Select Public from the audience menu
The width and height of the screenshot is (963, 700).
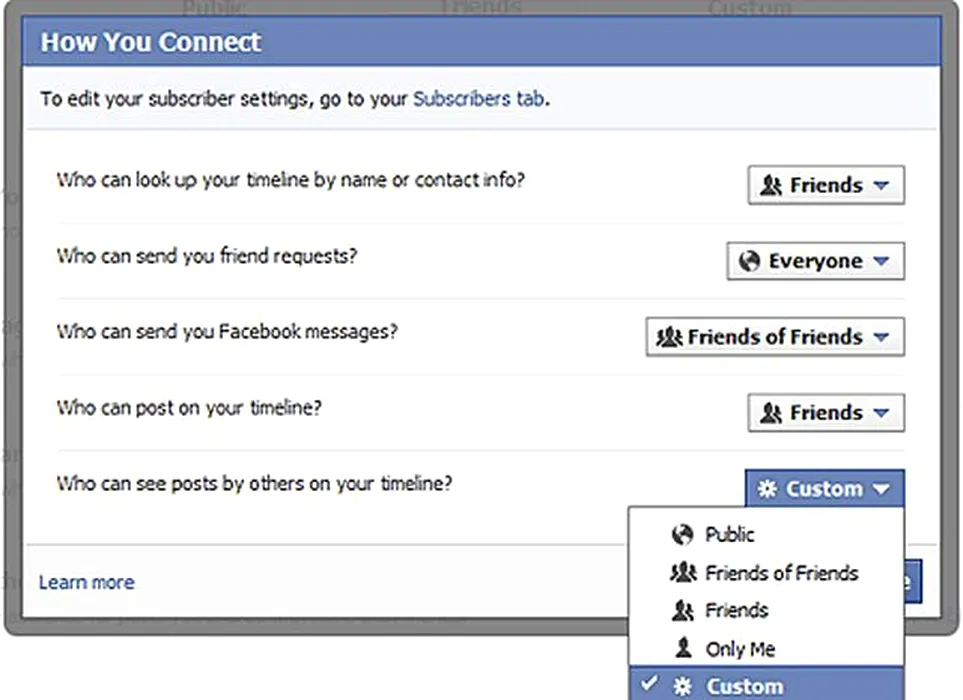(730, 535)
